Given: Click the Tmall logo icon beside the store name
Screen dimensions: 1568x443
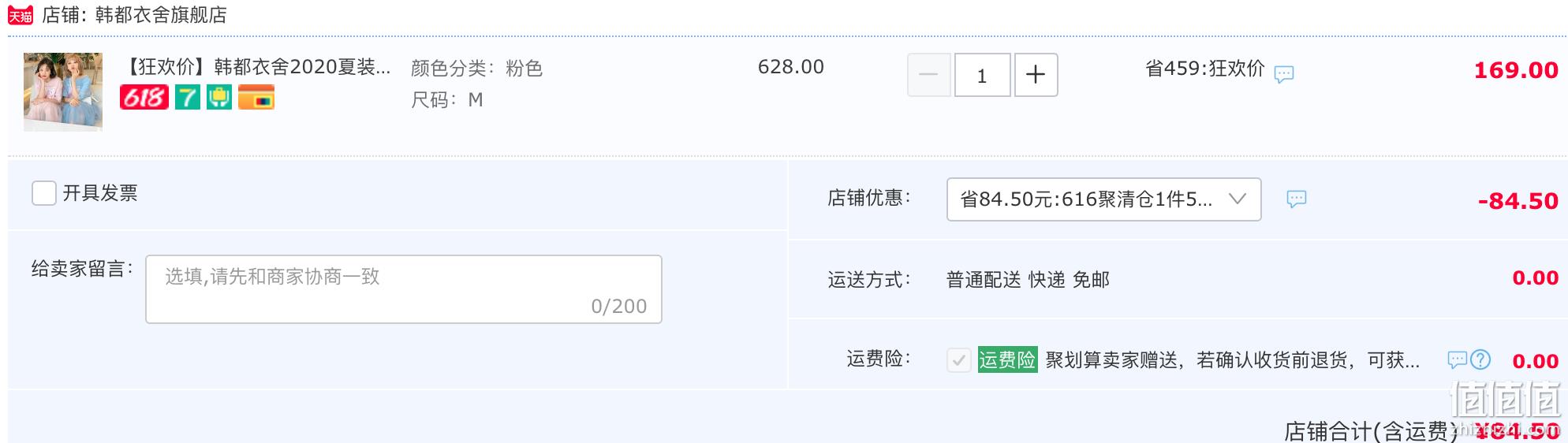Looking at the screenshot, I should coord(21,16).
